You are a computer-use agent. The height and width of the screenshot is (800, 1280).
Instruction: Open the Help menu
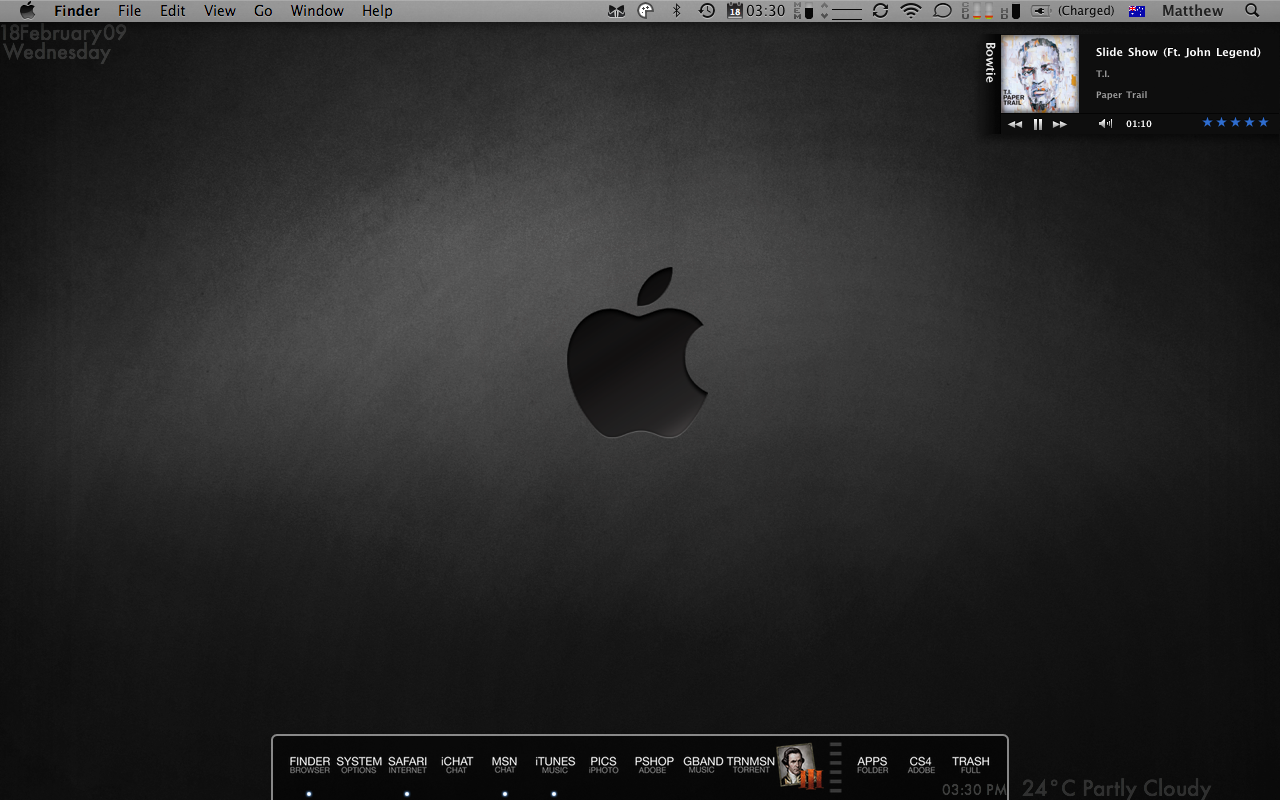(x=377, y=11)
